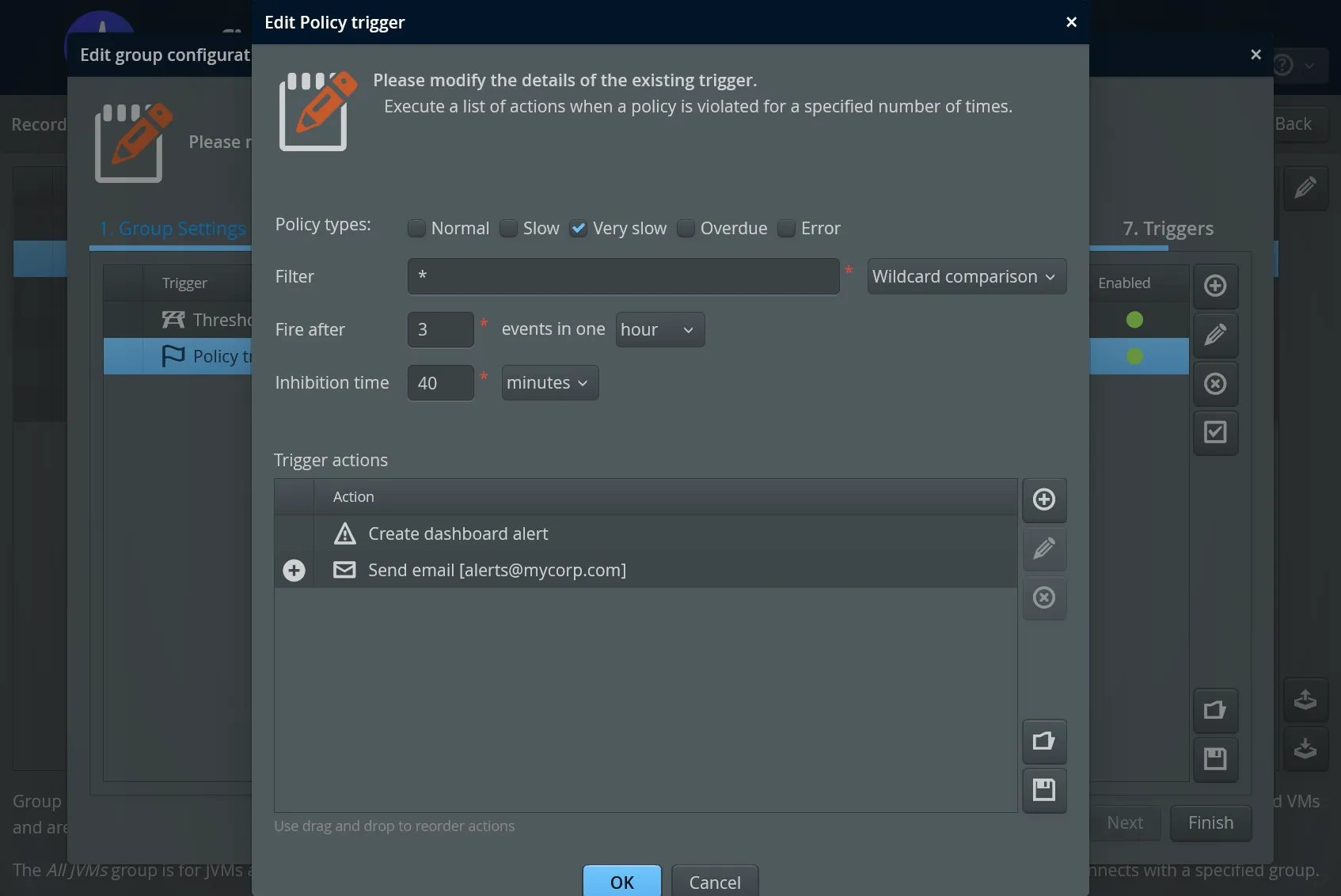Open the Wildcard comparison dropdown
Screen dimensions: 1341x896
pyautogui.click(x=967, y=276)
